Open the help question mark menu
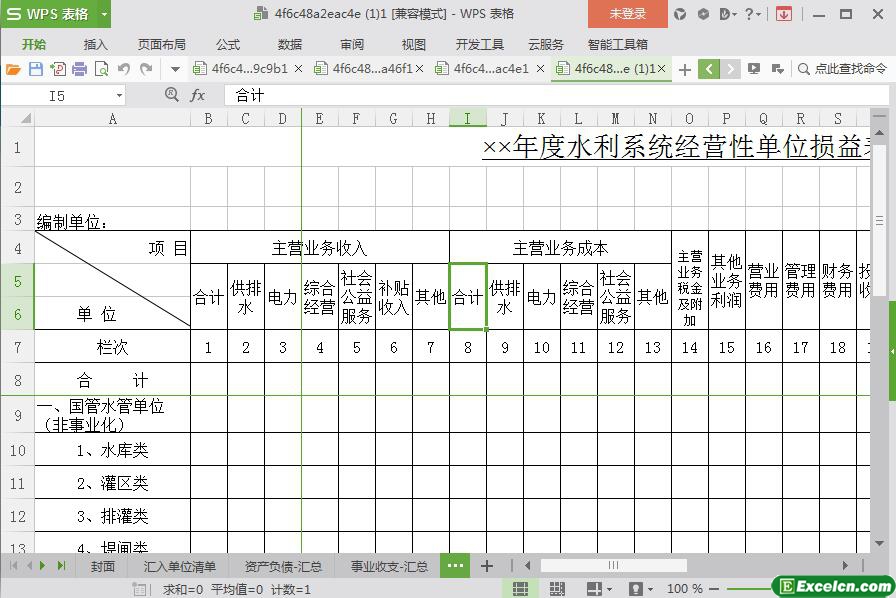The height and width of the screenshot is (598, 896). click(x=753, y=14)
